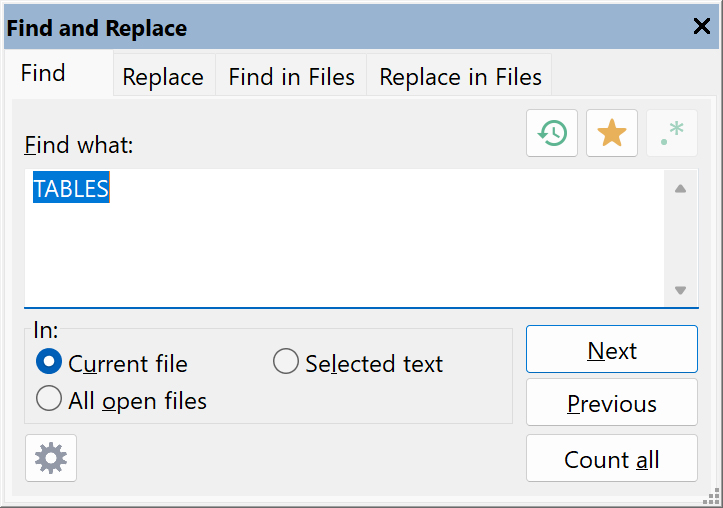Click the scroll up arrow in the Find box
The width and height of the screenshot is (723, 508).
pos(680,189)
